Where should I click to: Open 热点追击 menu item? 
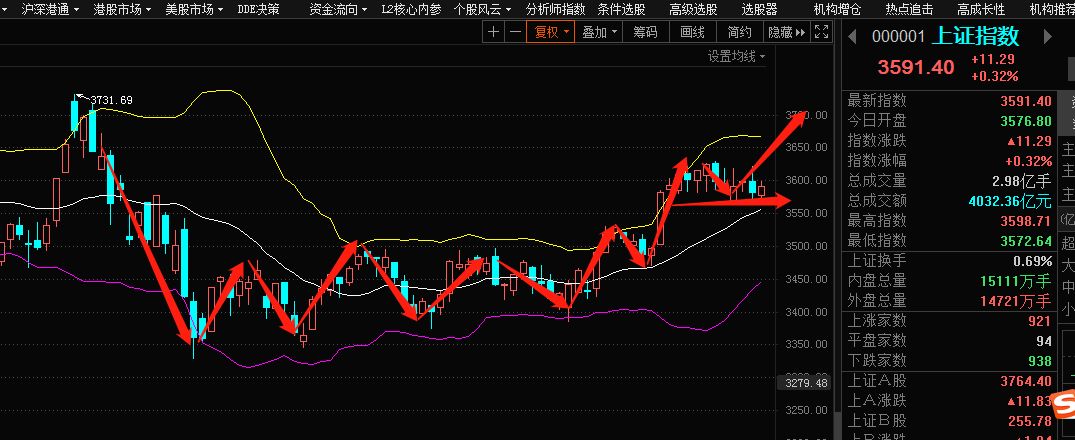point(909,9)
